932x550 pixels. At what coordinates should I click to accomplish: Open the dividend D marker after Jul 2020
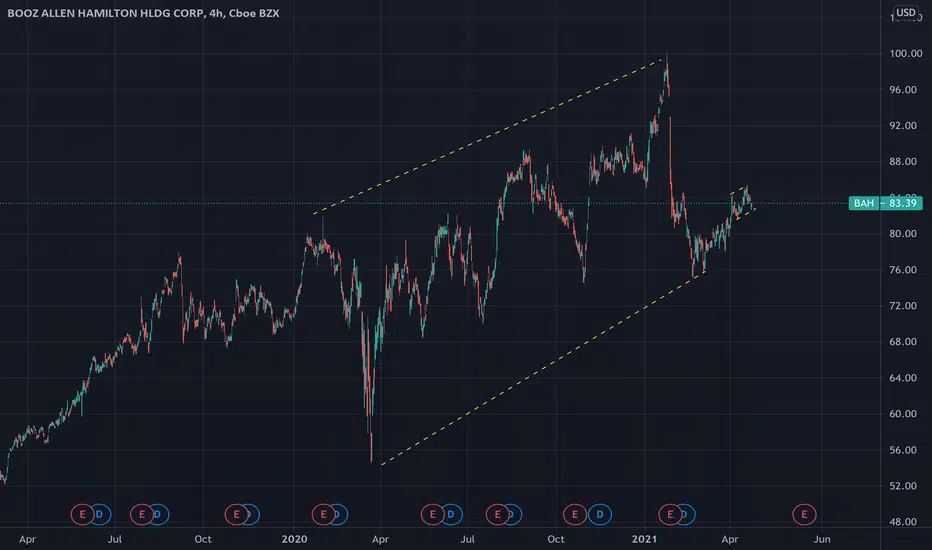pyautogui.click(x=512, y=514)
